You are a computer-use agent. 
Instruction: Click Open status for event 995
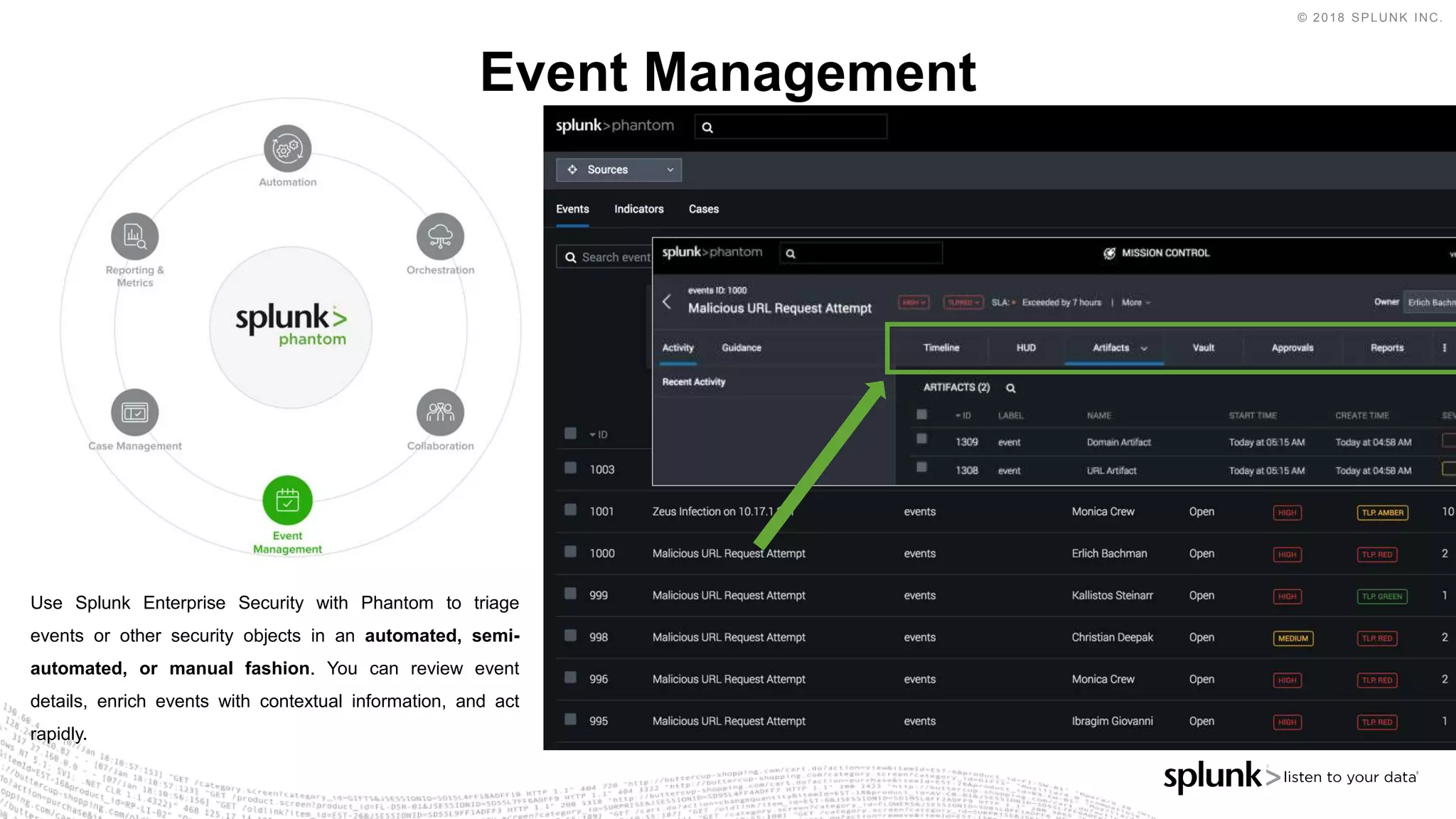point(1201,721)
